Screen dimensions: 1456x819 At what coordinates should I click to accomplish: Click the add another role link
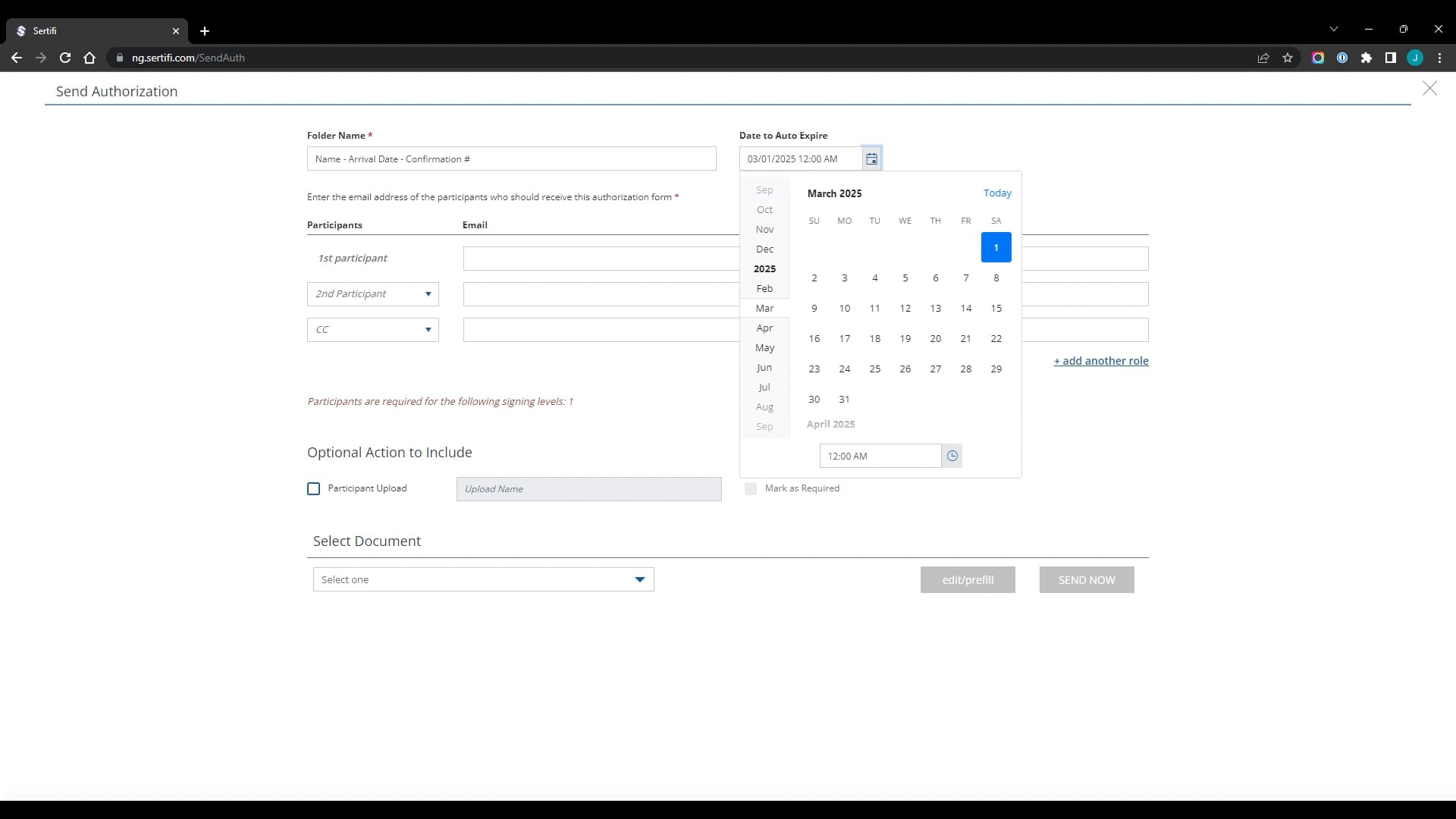pos(1101,360)
